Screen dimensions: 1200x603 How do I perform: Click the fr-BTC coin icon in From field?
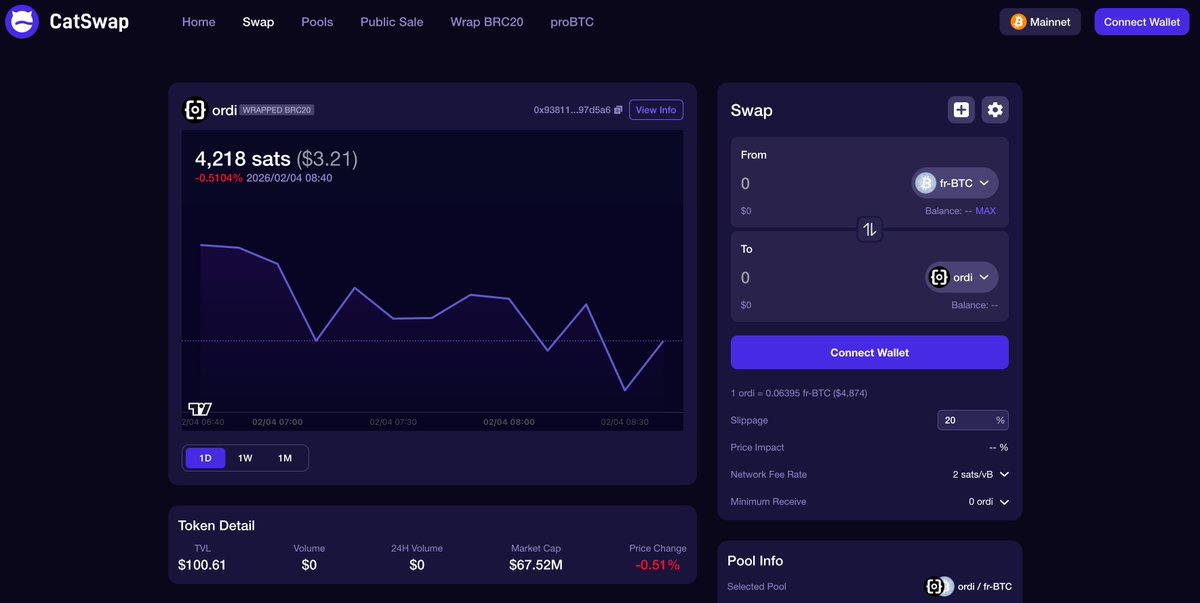(x=925, y=183)
